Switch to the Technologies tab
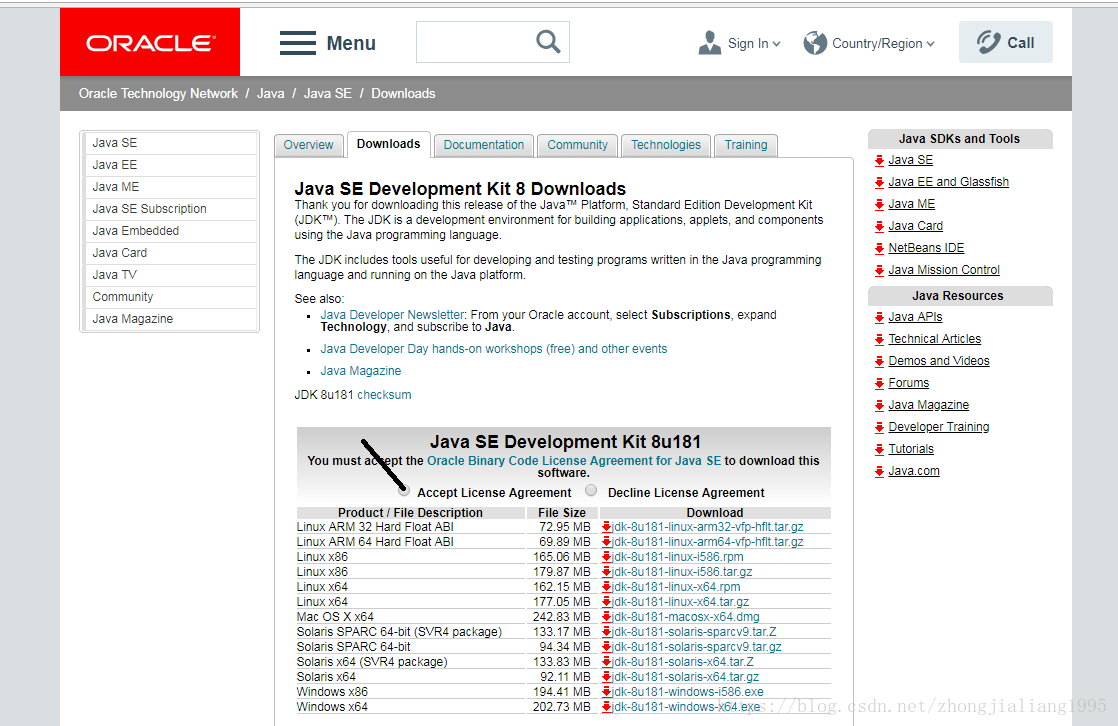The width and height of the screenshot is (1118, 726). [666, 145]
